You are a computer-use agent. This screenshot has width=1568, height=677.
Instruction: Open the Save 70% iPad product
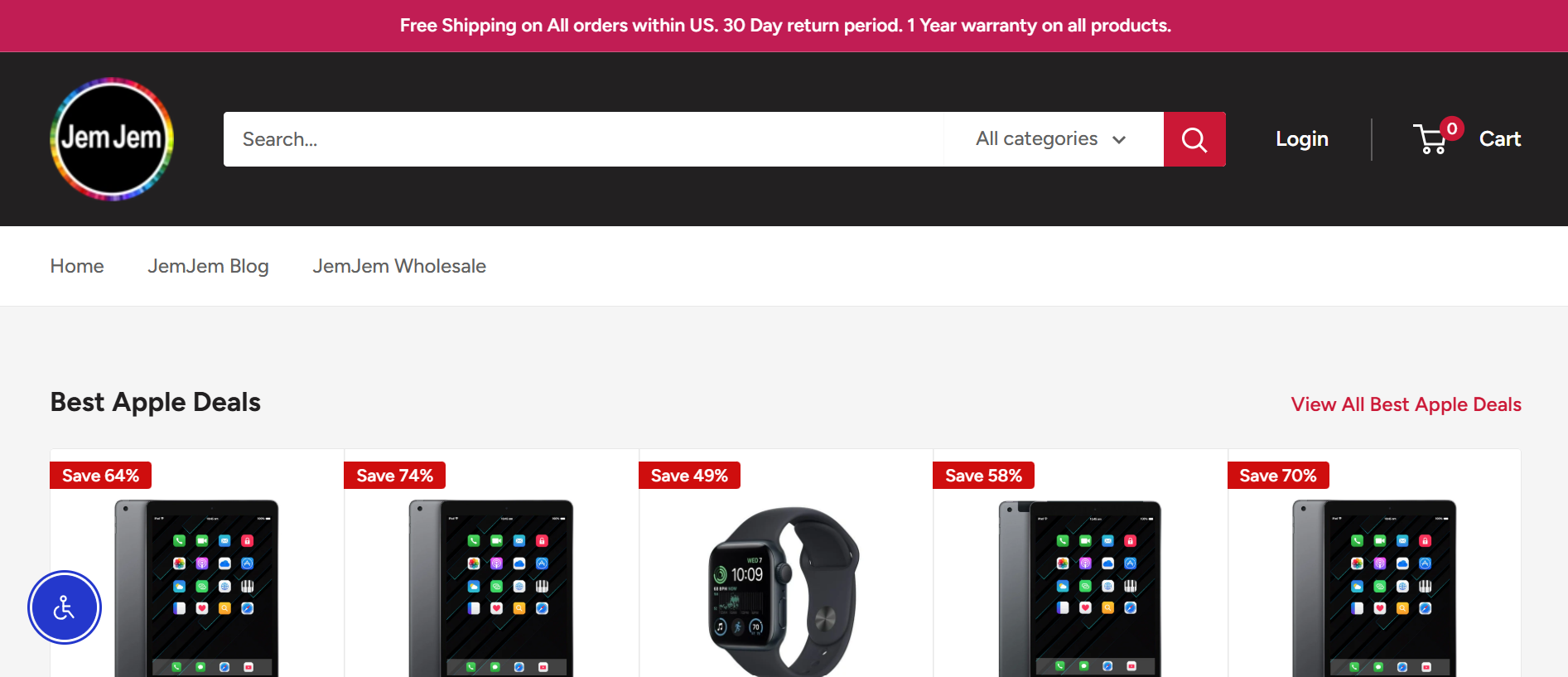[x=1374, y=588]
